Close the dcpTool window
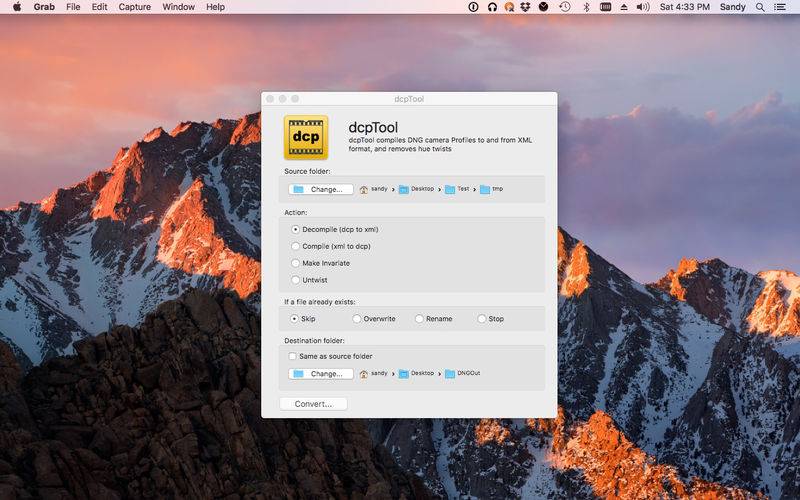The image size is (800, 500). click(x=270, y=99)
